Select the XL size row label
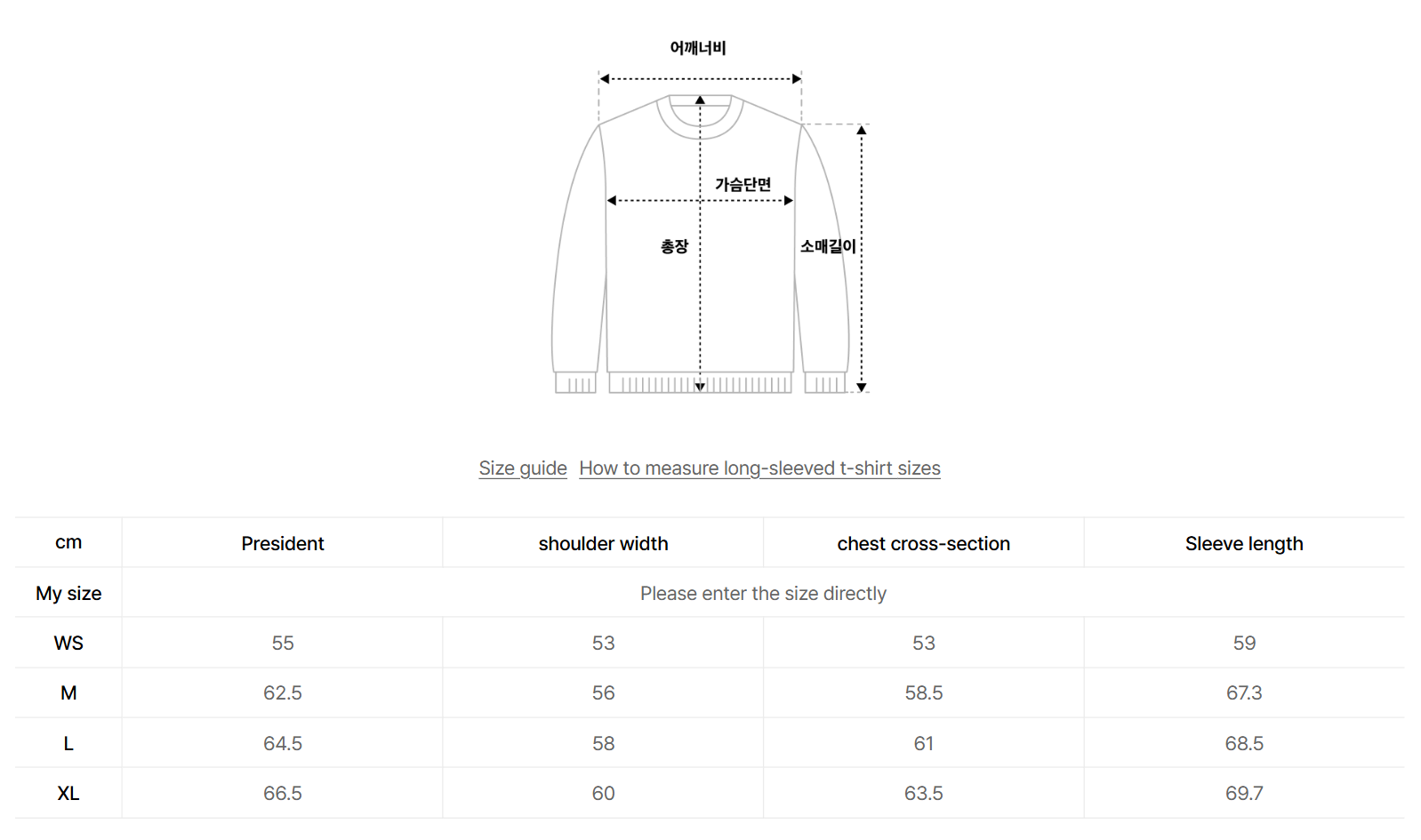This screenshot has height=840, width=1421. click(x=68, y=794)
